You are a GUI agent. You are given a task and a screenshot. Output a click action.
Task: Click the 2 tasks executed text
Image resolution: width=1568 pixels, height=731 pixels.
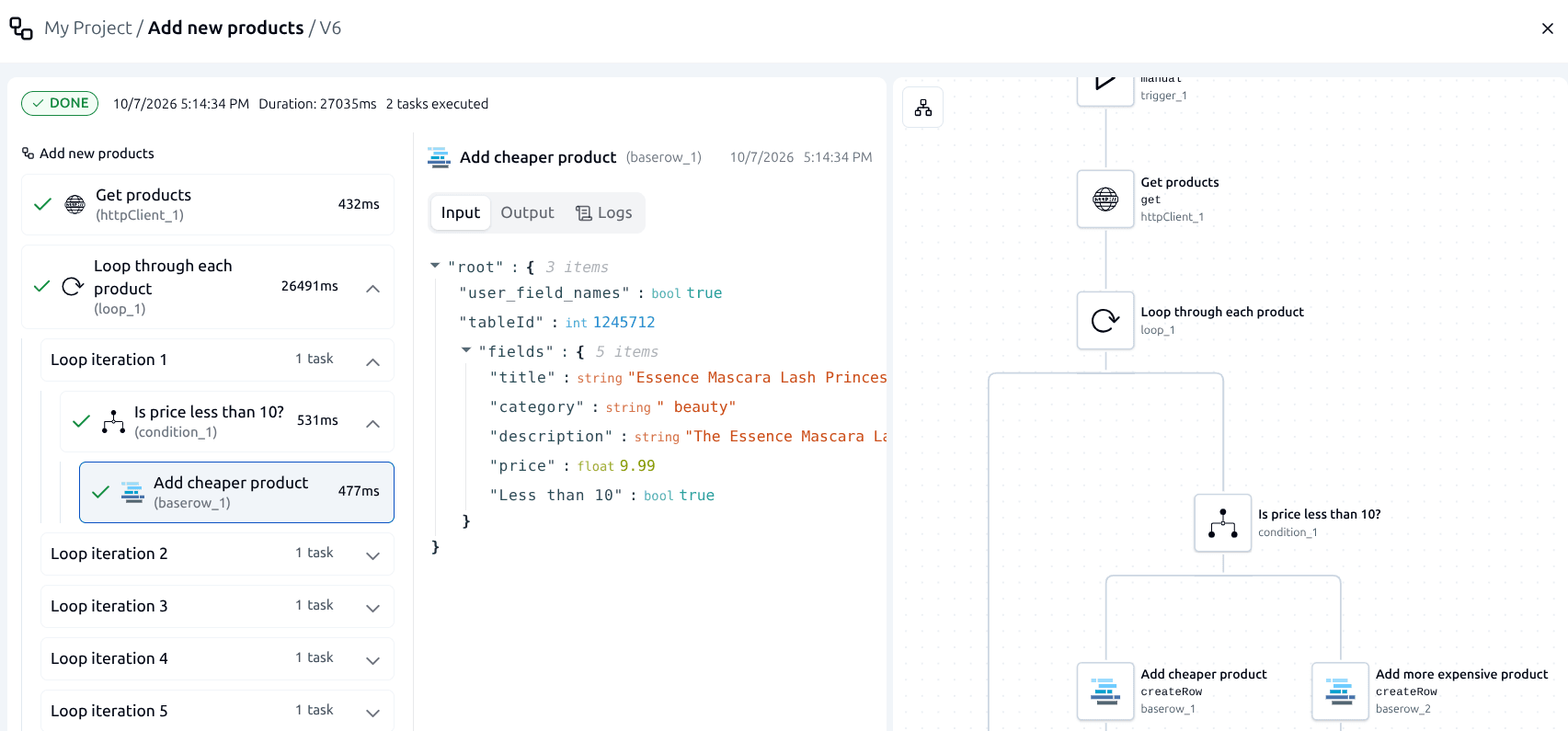437,104
